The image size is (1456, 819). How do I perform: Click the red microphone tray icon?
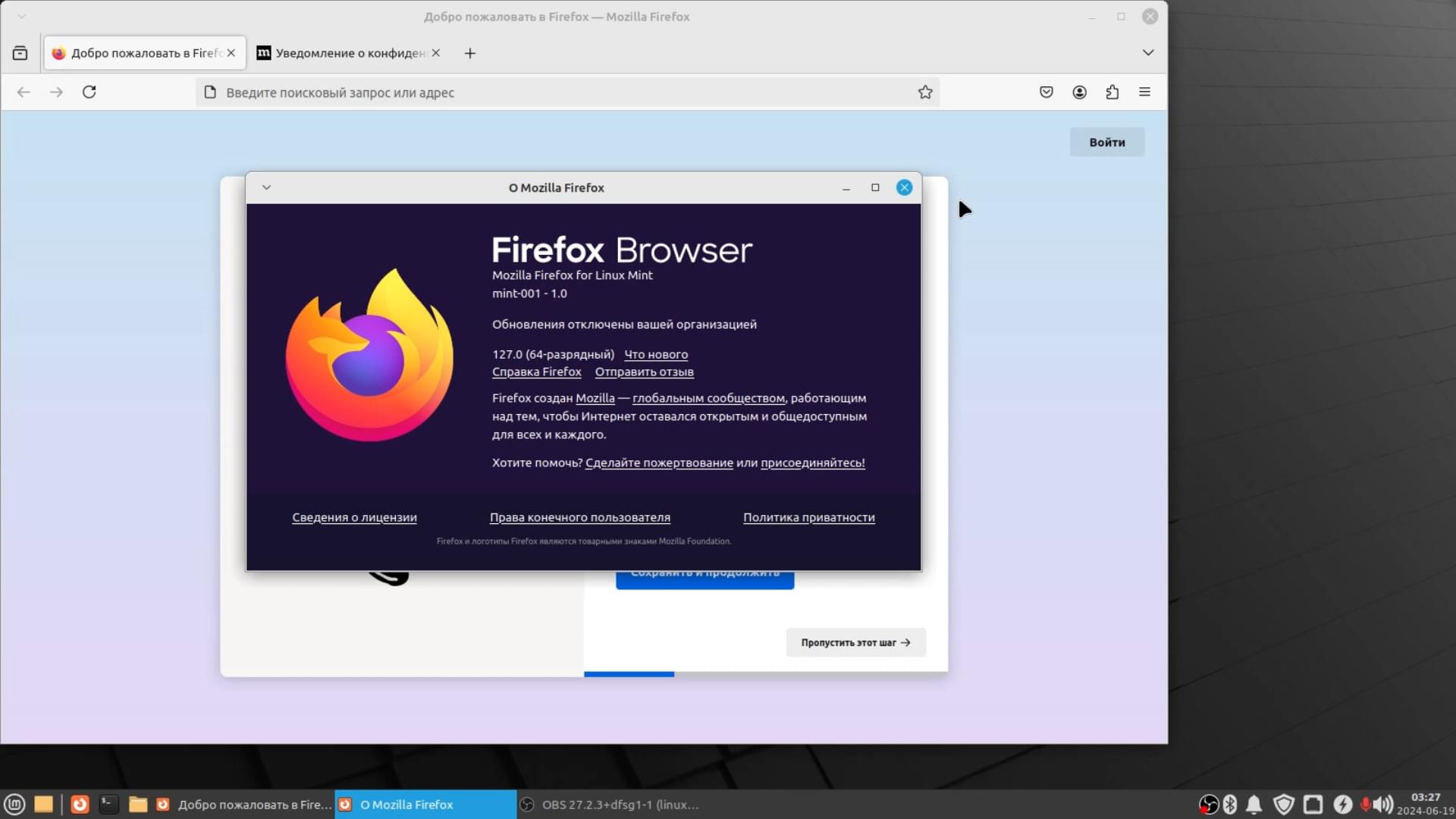pos(1366,804)
